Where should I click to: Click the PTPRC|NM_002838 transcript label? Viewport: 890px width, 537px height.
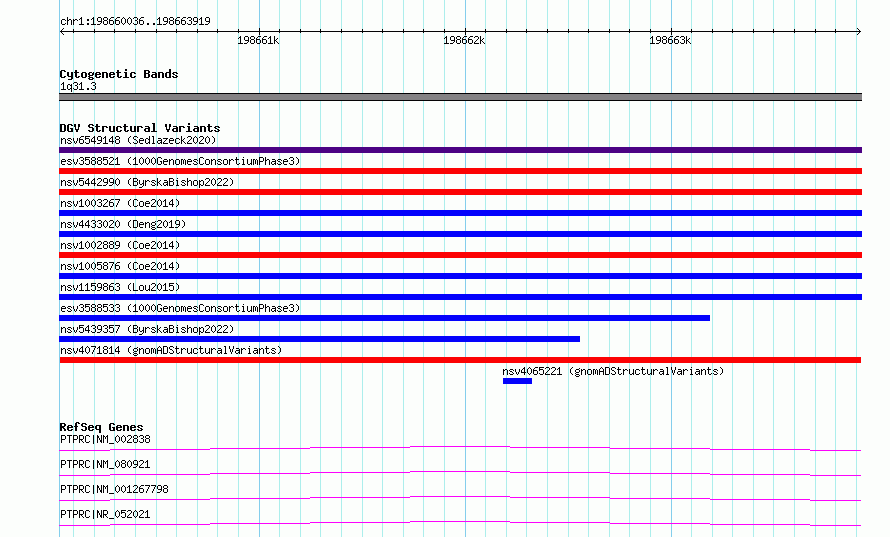click(105, 439)
